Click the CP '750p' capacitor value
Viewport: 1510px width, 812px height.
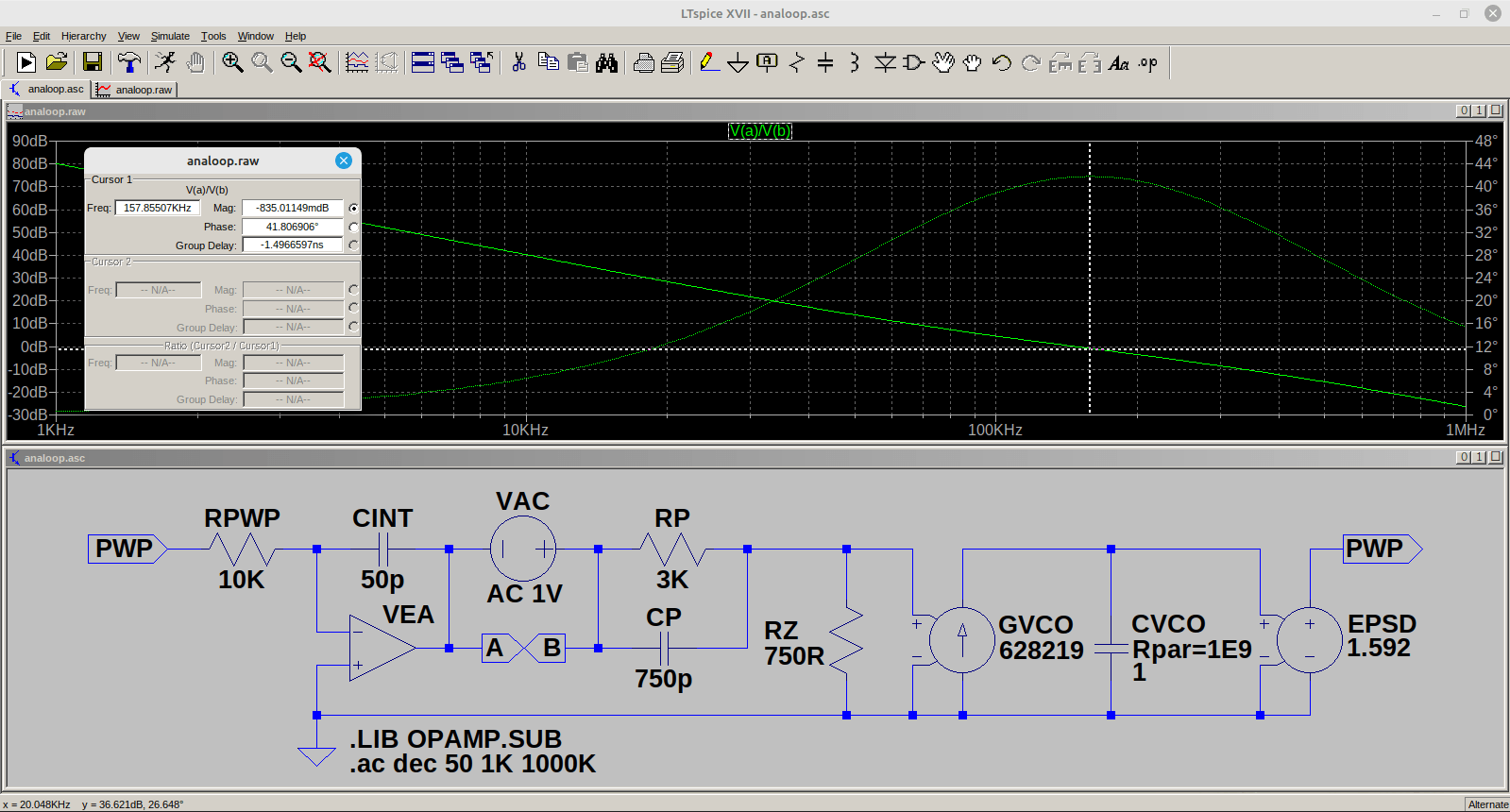(x=663, y=679)
